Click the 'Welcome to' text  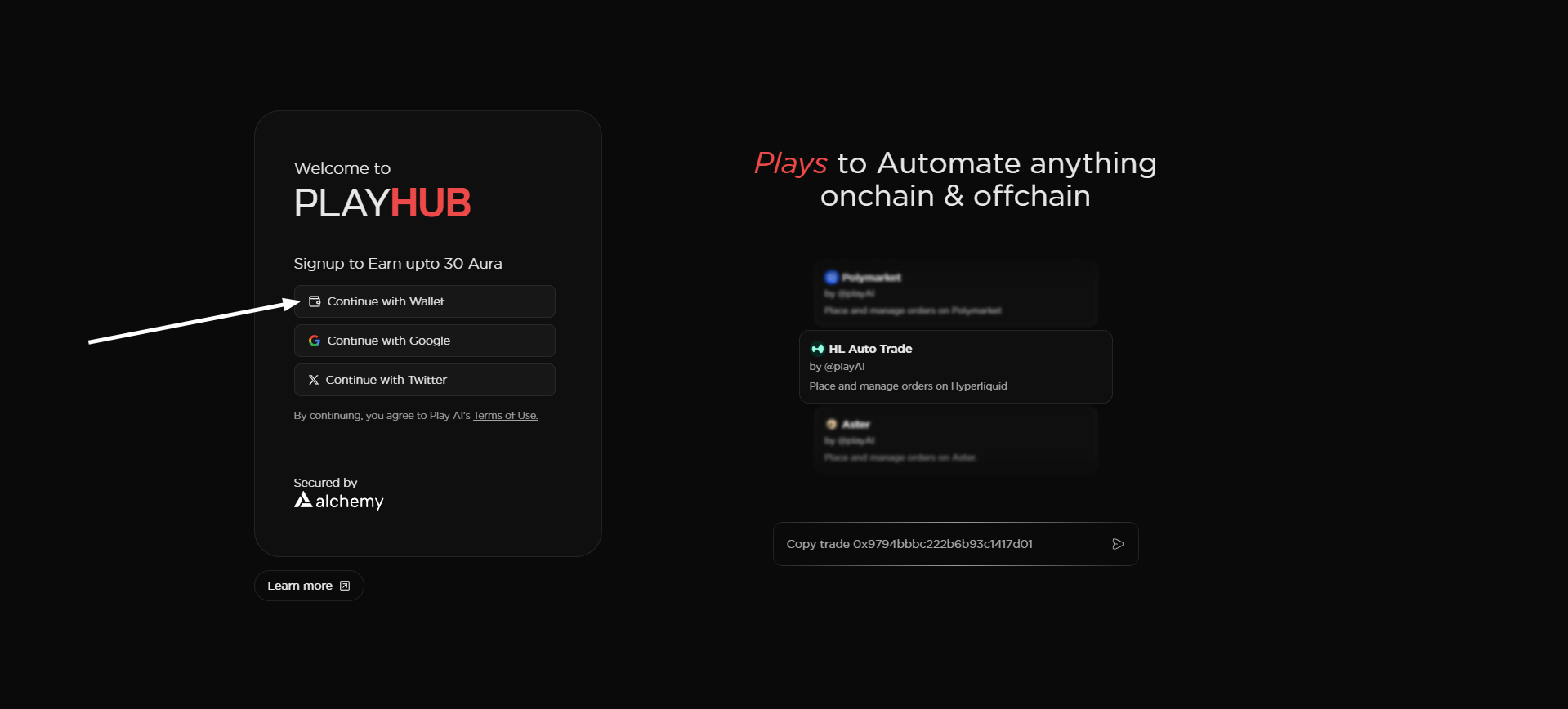point(342,168)
